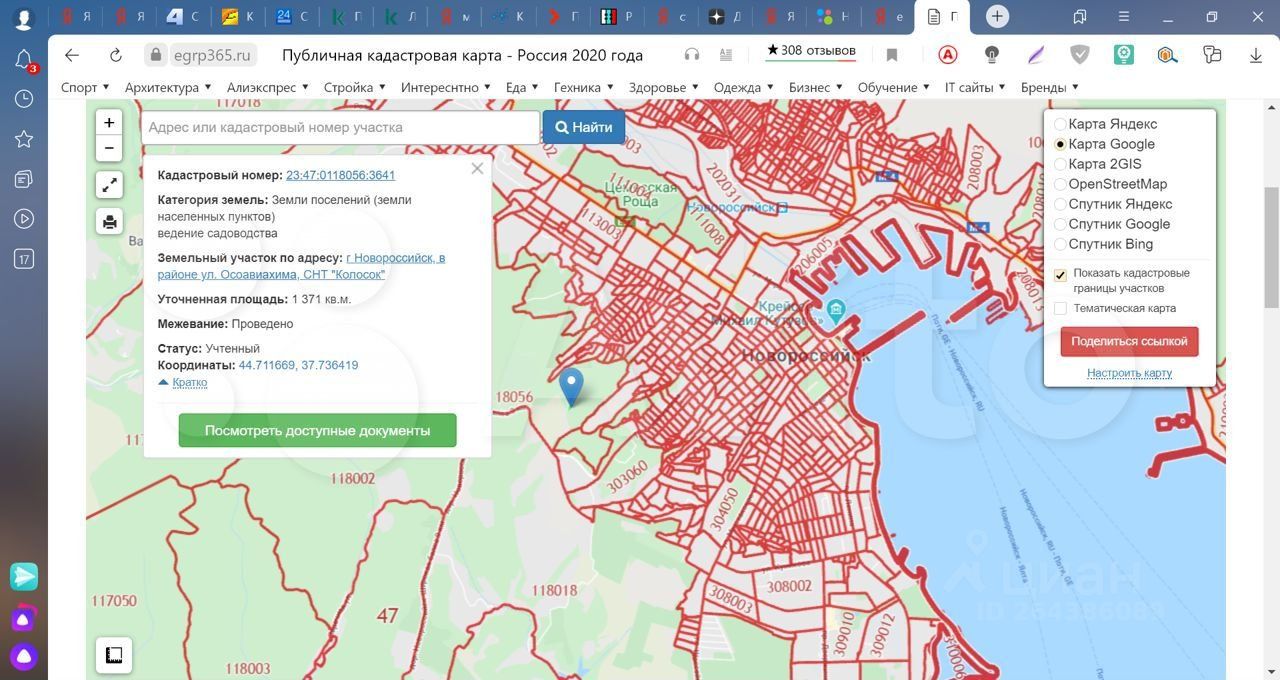Image resolution: width=1280 pixels, height=680 pixels.
Task: Open the Одежда bookmarks folder
Action: [x=744, y=87]
